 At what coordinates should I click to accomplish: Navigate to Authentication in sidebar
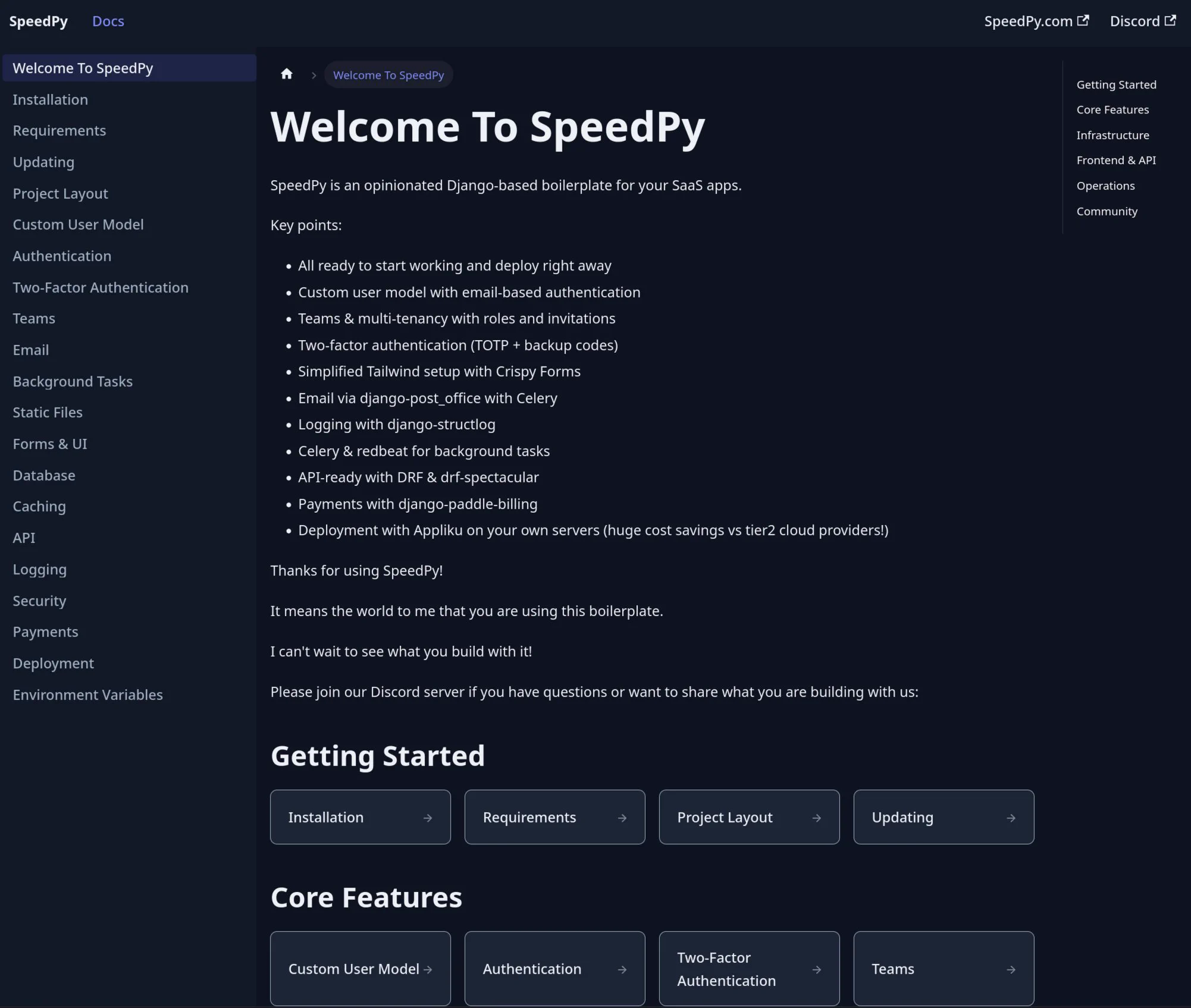pyautogui.click(x=130, y=256)
